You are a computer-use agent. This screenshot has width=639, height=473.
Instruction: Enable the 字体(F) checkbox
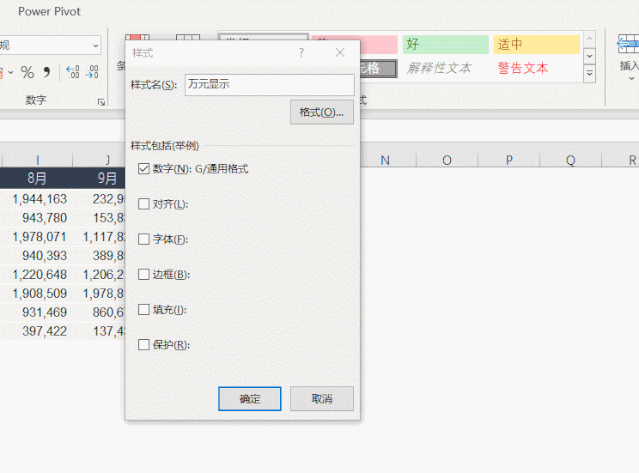click(x=143, y=239)
